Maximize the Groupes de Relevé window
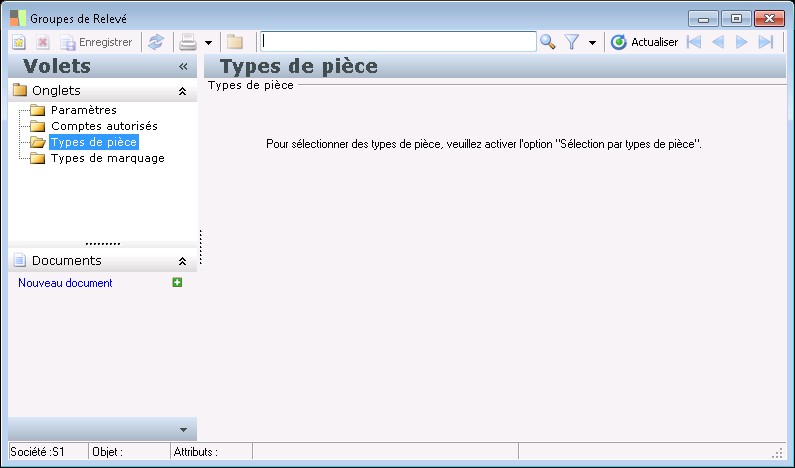This screenshot has width=795, height=468. click(736, 19)
